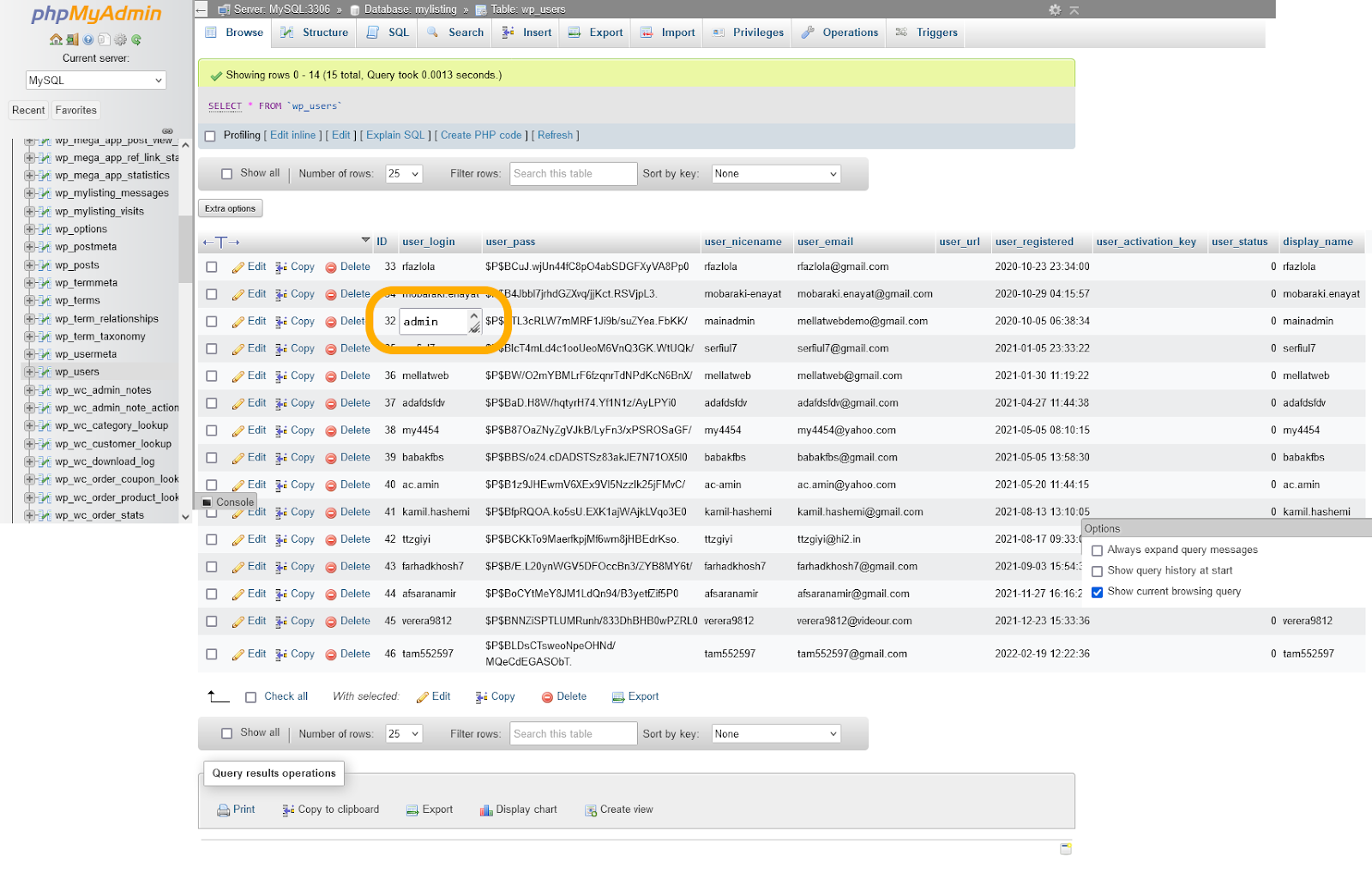
Task: Click the red Delete icon for farhadkhosh7 row
Action: pos(331,568)
